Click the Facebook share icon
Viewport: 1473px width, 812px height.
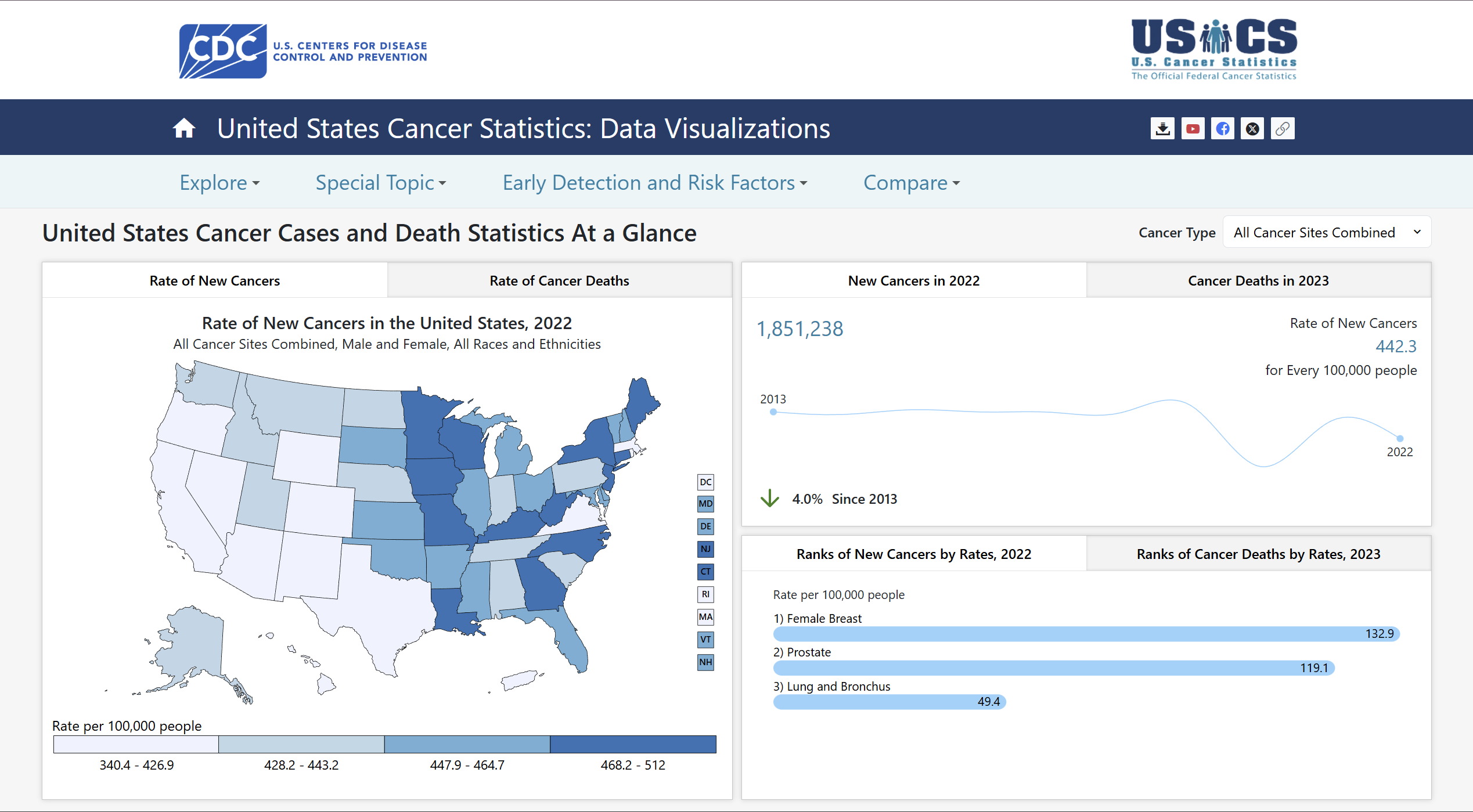(x=1222, y=128)
